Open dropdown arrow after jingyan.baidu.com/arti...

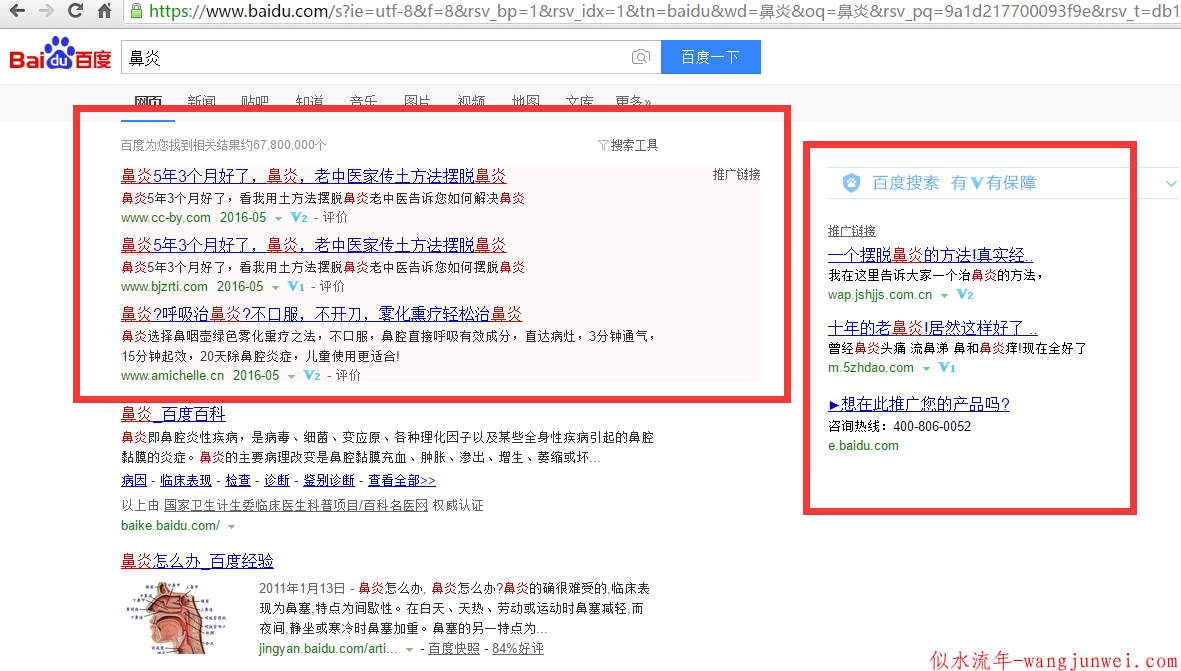(409, 649)
